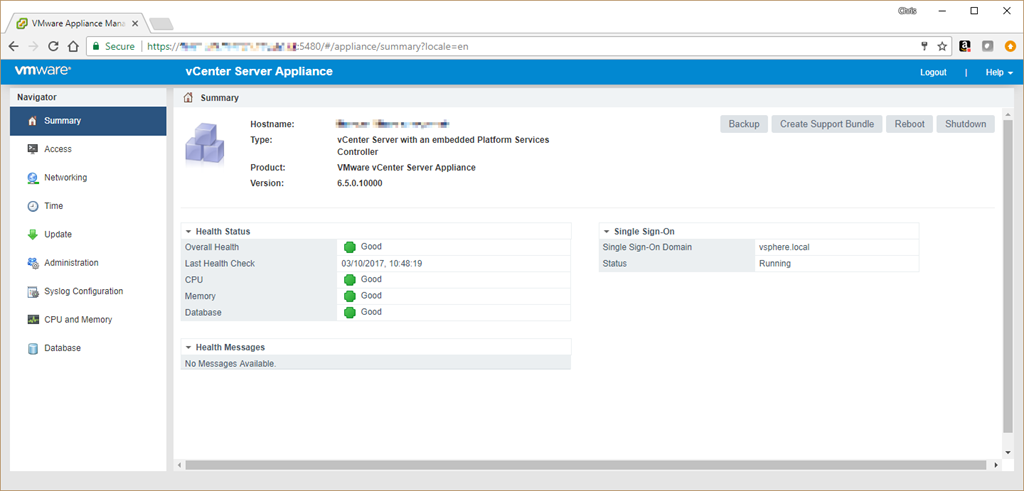Click the Administration users icon

pos(33,263)
